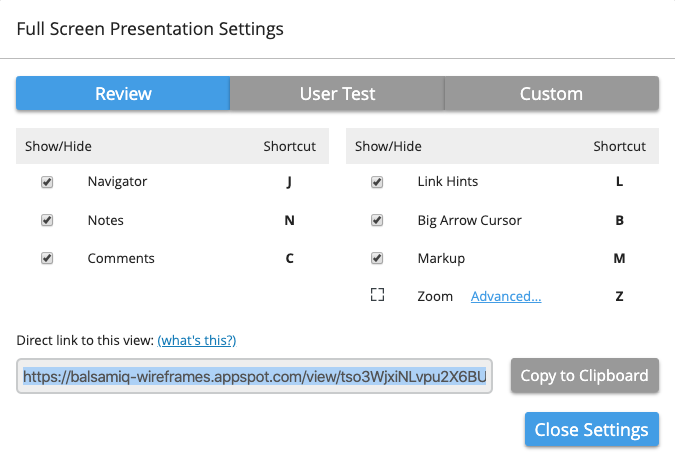Select the Review tab
Screen dimensions: 675x462
(123, 94)
